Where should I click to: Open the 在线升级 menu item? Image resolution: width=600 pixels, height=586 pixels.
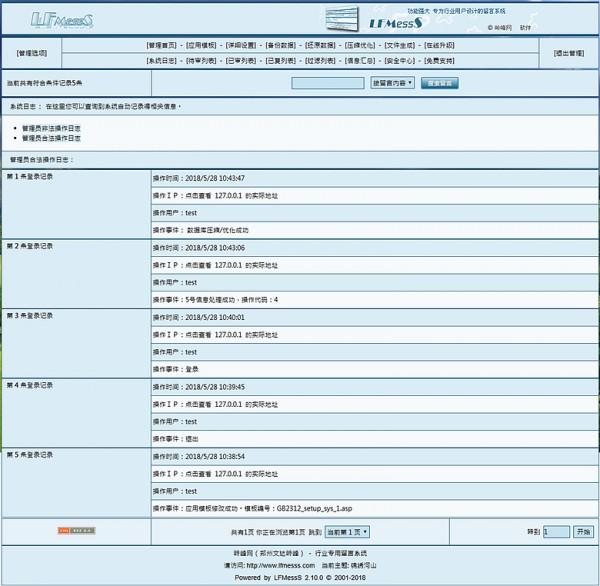click(441, 46)
